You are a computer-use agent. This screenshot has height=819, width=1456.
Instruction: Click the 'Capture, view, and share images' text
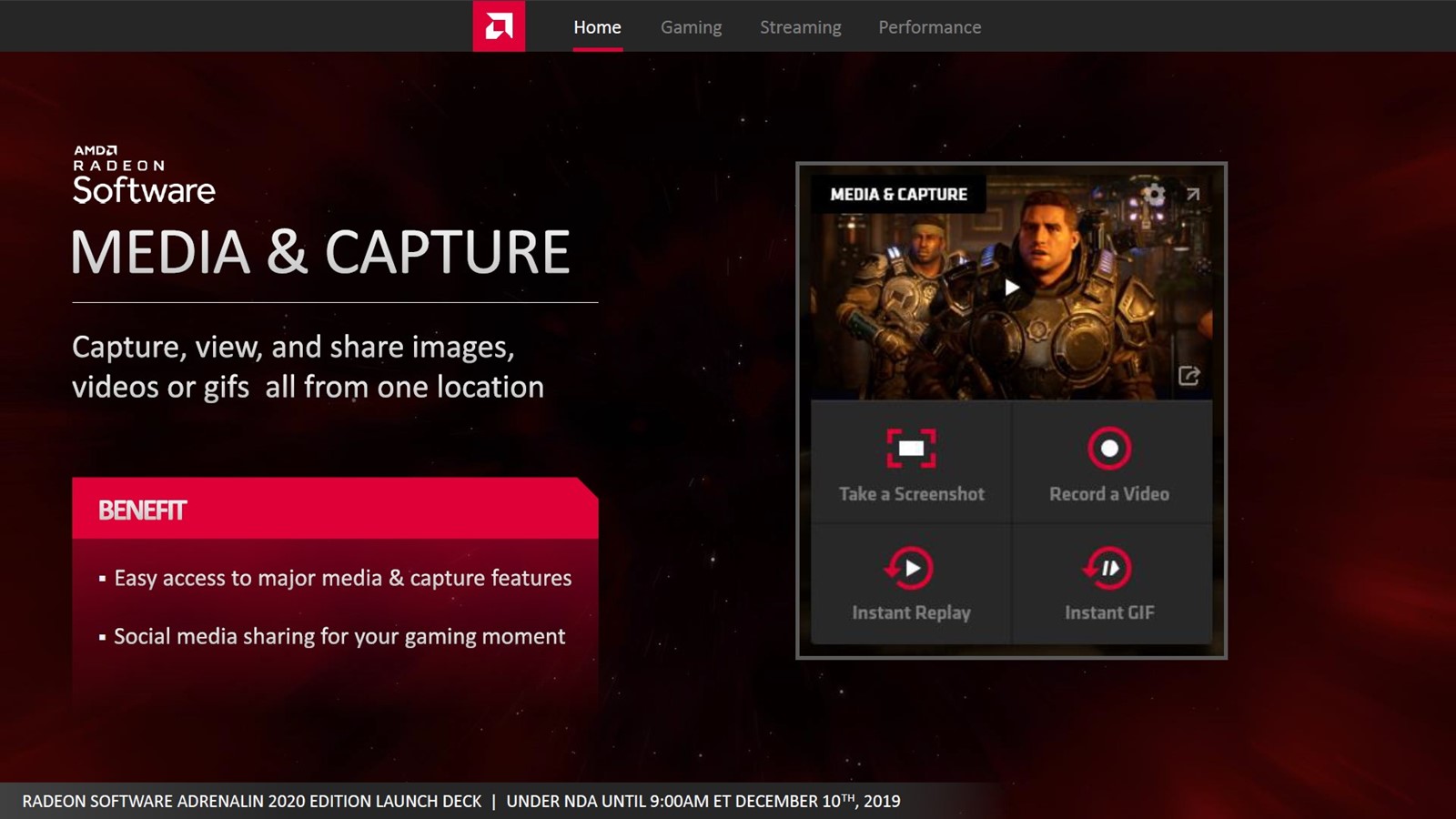click(293, 348)
